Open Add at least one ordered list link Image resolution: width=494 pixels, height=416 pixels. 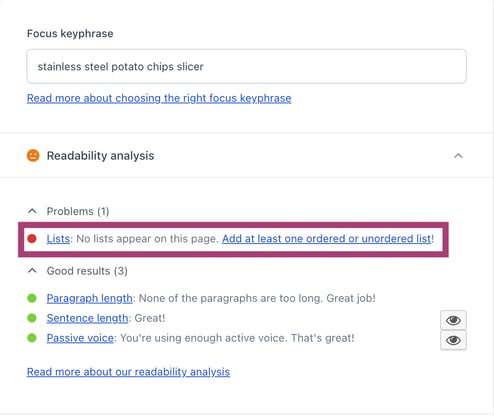[326, 239]
